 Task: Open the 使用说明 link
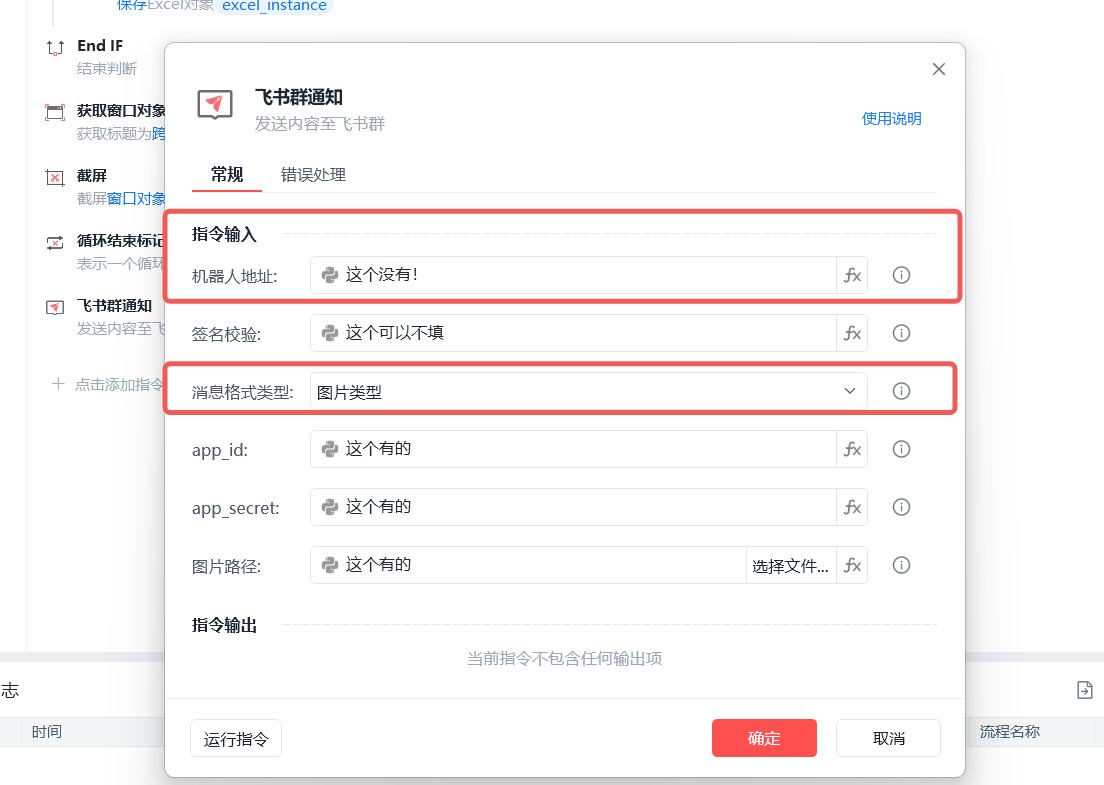tap(891, 118)
